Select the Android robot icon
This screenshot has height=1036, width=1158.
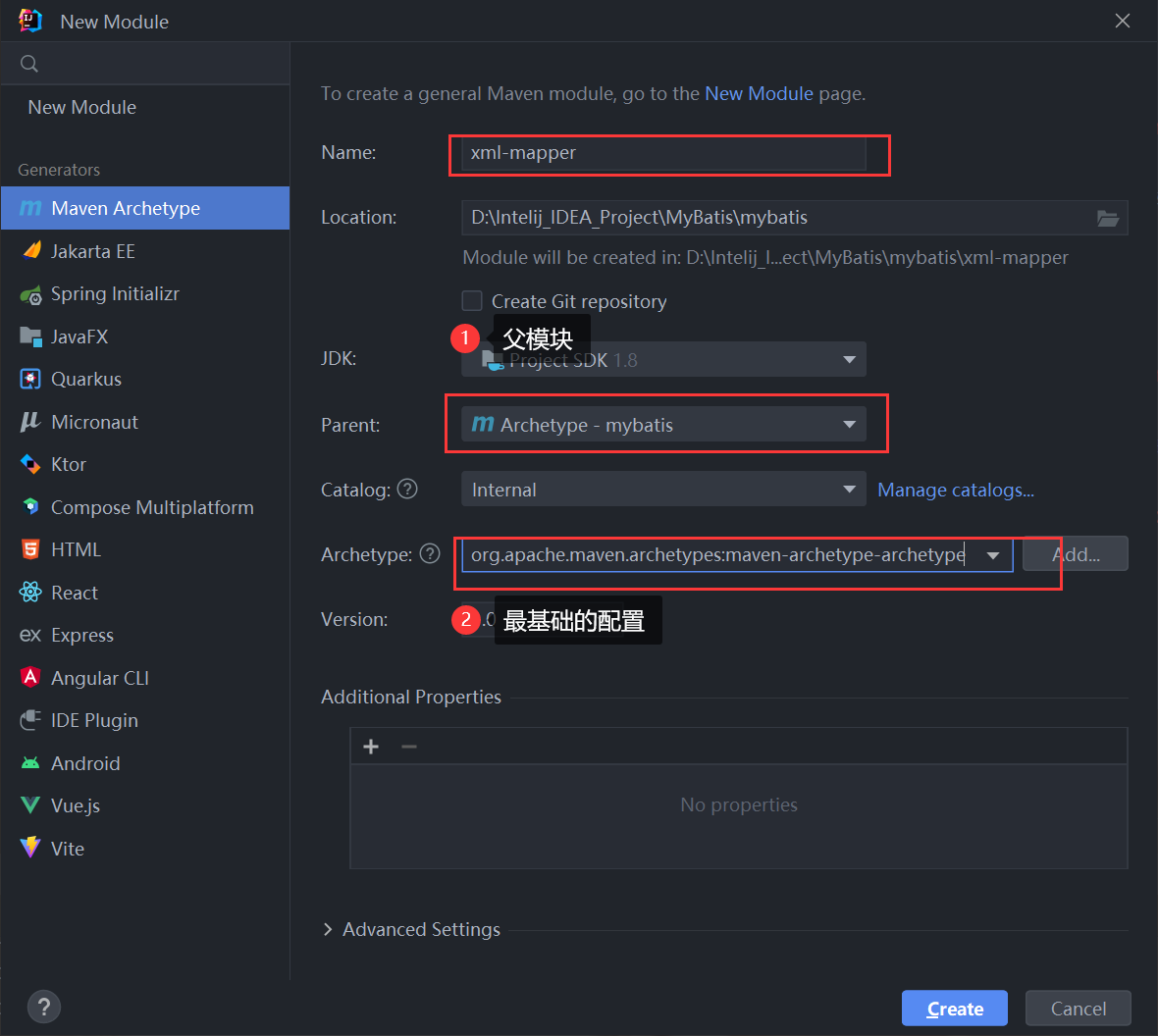point(30,763)
